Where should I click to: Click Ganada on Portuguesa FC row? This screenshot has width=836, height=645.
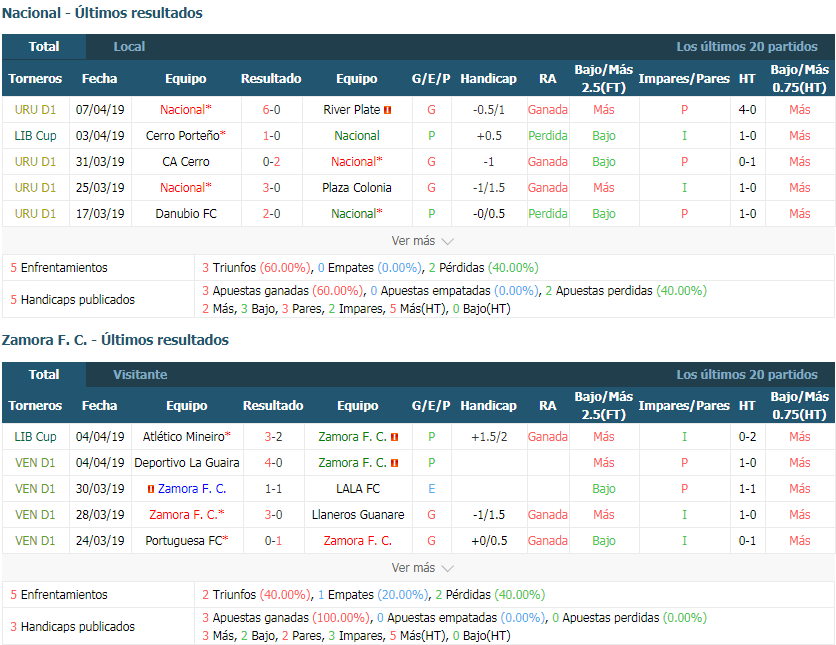(548, 541)
